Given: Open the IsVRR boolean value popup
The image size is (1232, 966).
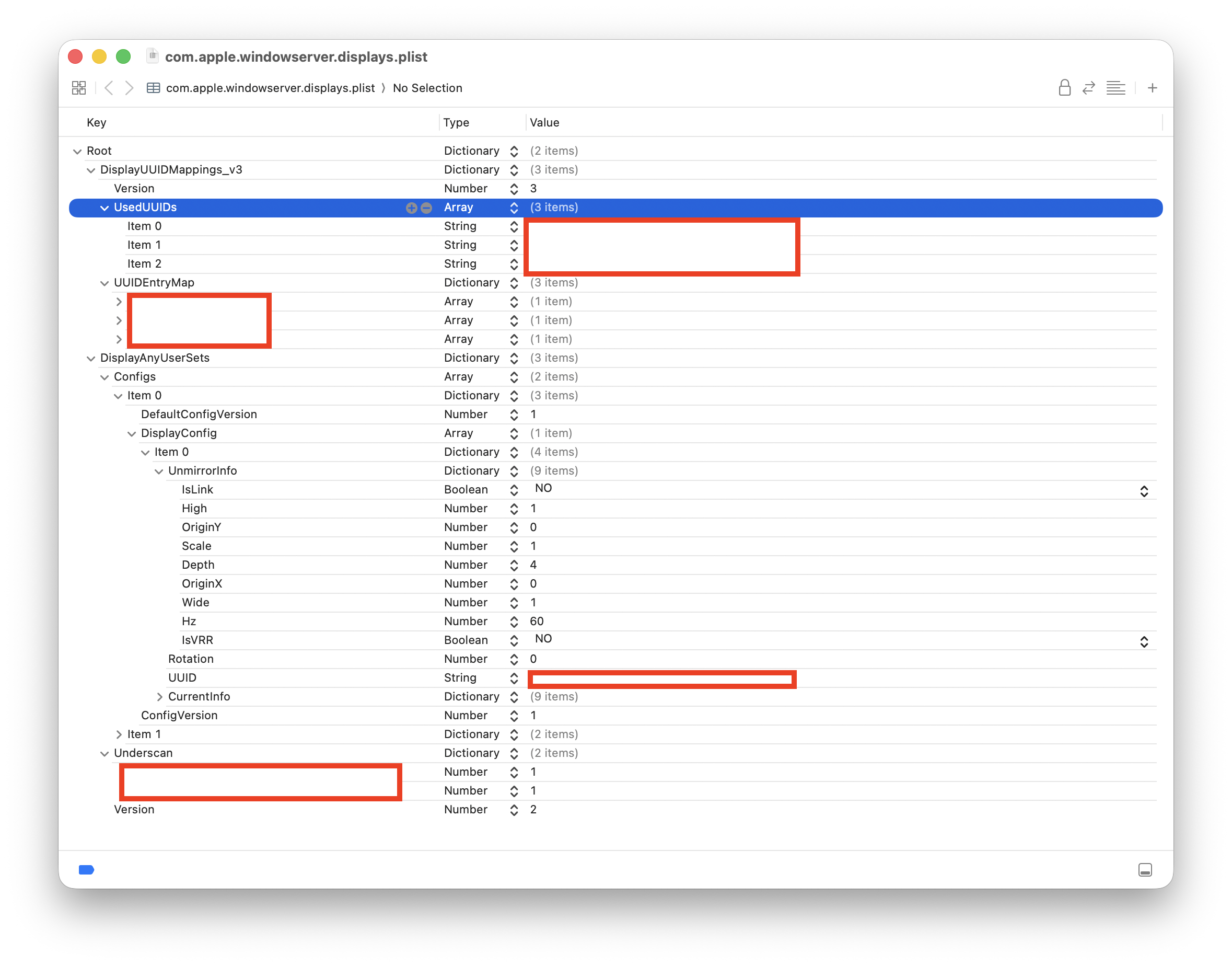Looking at the screenshot, I should pyautogui.click(x=1144, y=641).
